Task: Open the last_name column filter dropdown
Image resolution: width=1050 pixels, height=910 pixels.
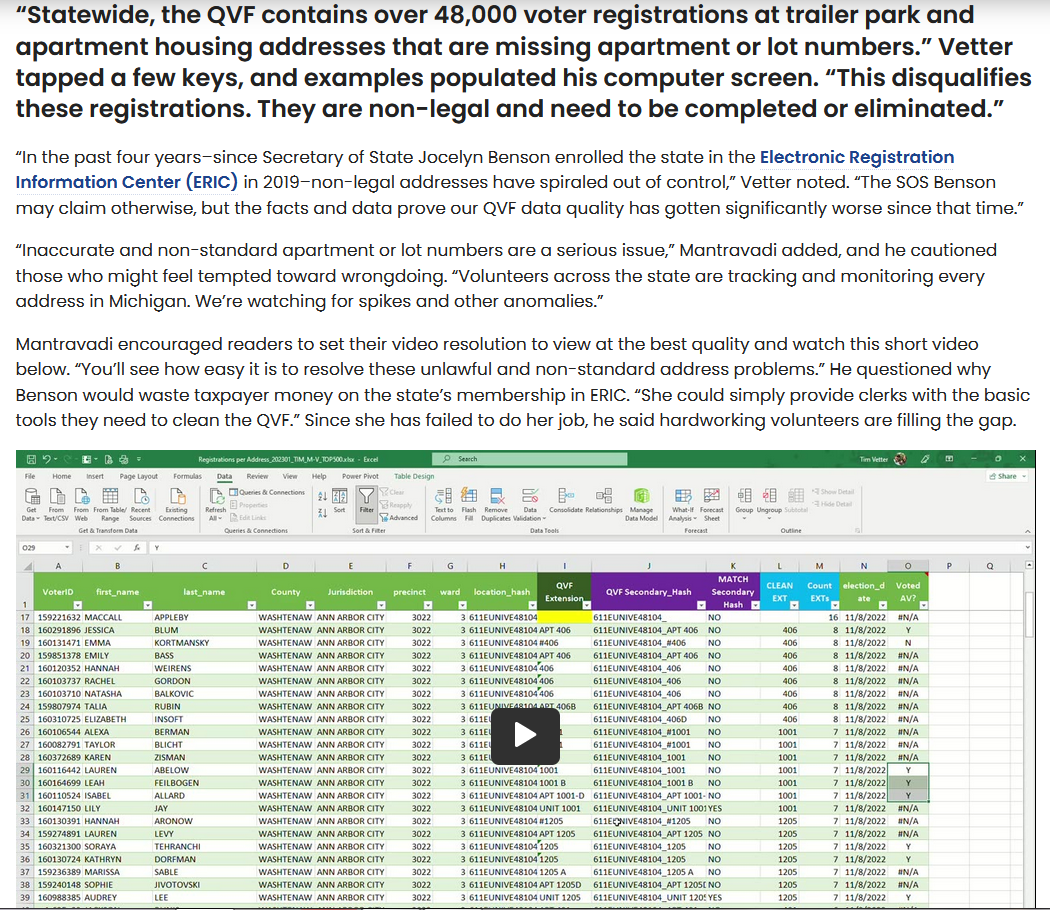Action: click(x=251, y=605)
